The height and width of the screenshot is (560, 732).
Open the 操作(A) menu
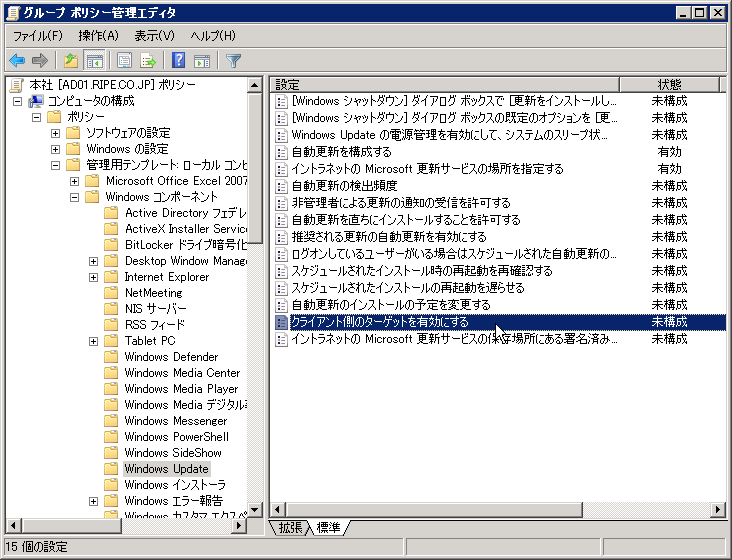coord(98,36)
